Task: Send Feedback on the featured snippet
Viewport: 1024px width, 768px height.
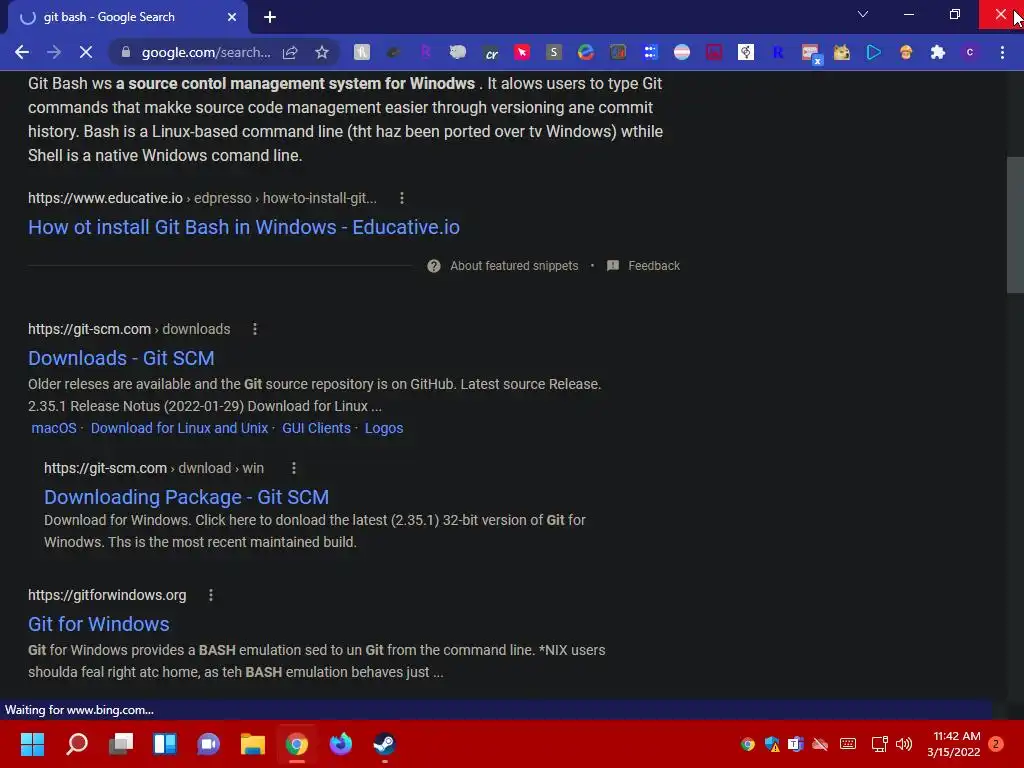Action: point(643,266)
